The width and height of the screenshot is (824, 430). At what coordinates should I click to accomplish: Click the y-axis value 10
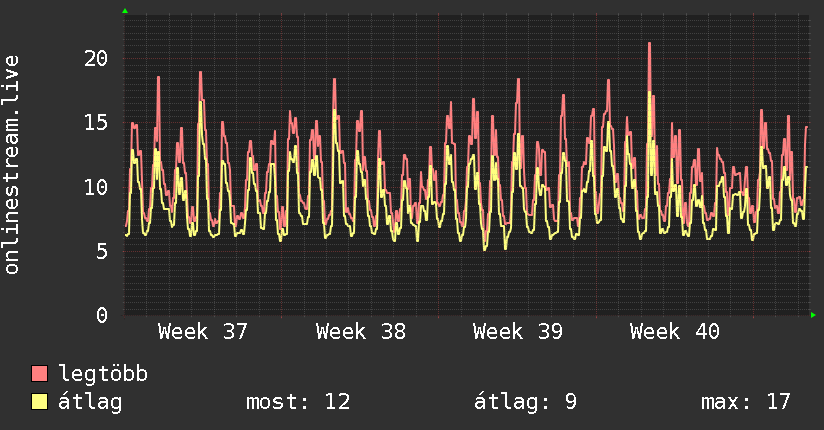(x=96, y=187)
